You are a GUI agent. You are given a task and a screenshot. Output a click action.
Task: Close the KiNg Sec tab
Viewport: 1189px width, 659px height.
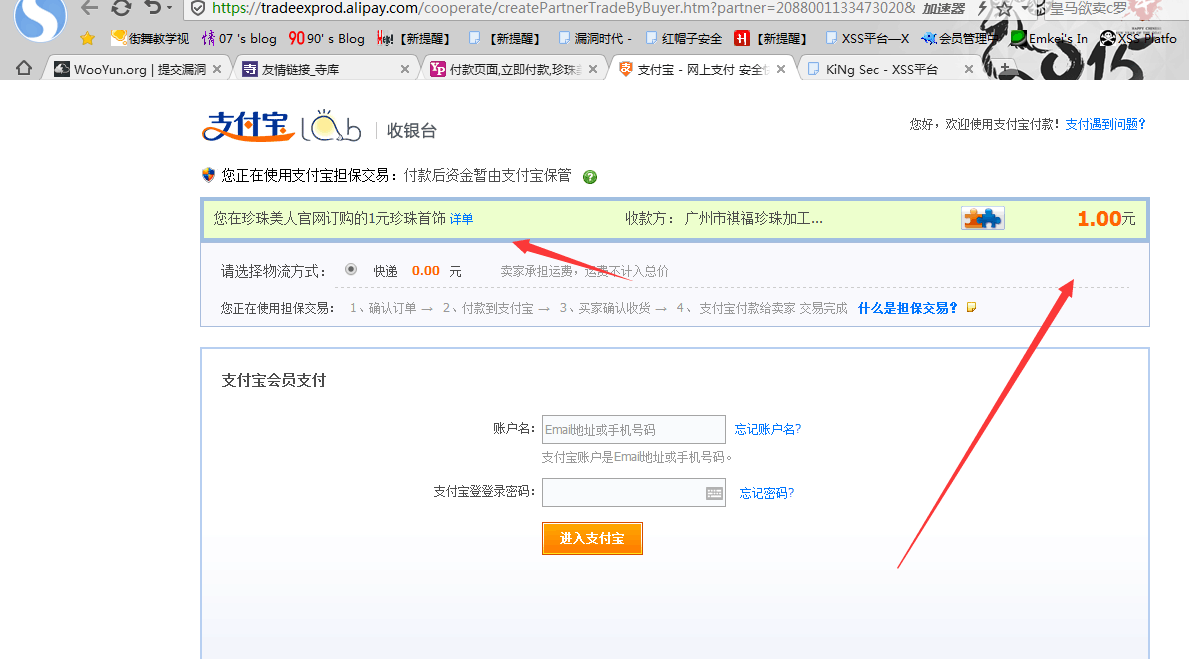[968, 69]
